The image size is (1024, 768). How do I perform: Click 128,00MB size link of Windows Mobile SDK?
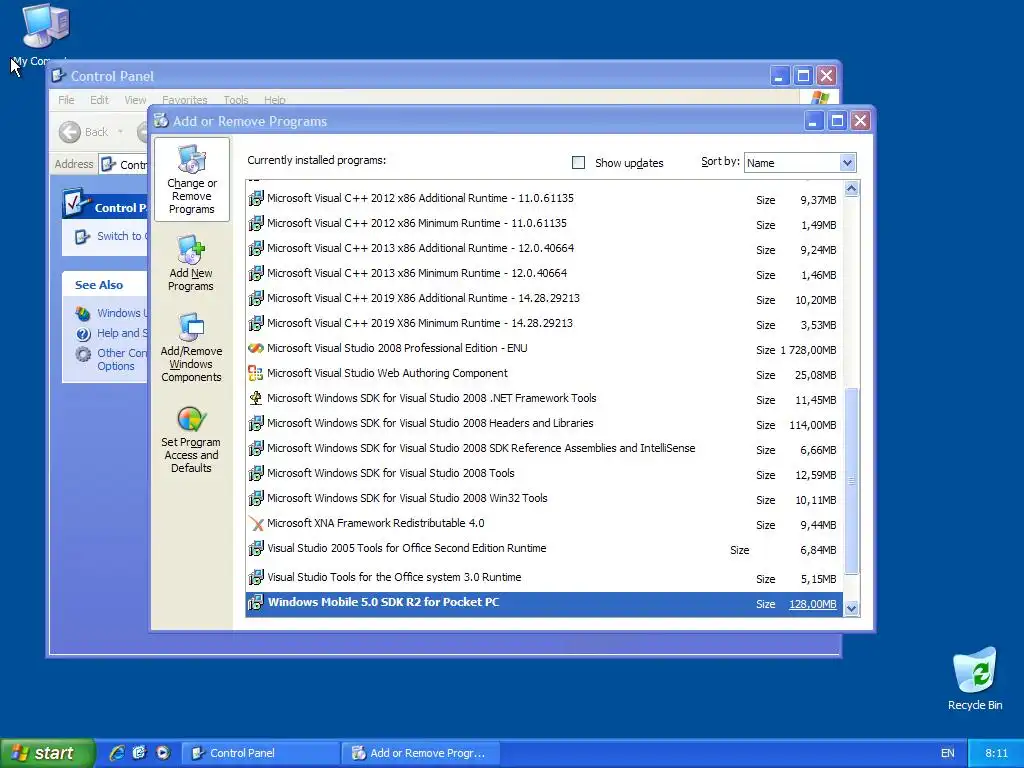(812, 604)
